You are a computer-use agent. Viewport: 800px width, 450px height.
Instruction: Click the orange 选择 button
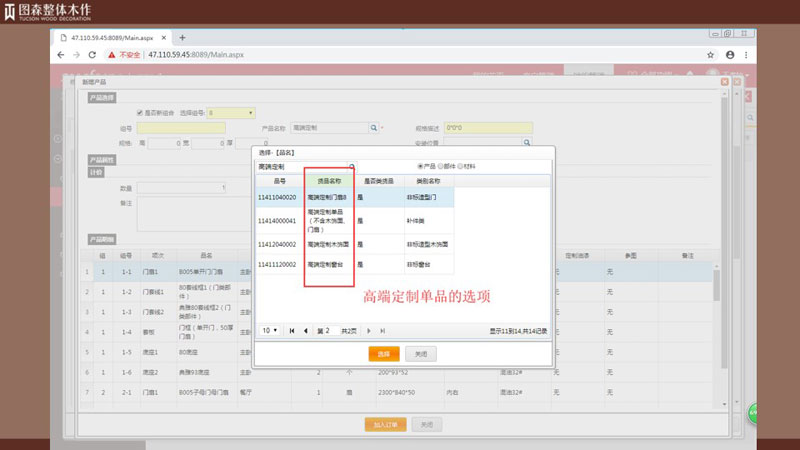tap(384, 354)
